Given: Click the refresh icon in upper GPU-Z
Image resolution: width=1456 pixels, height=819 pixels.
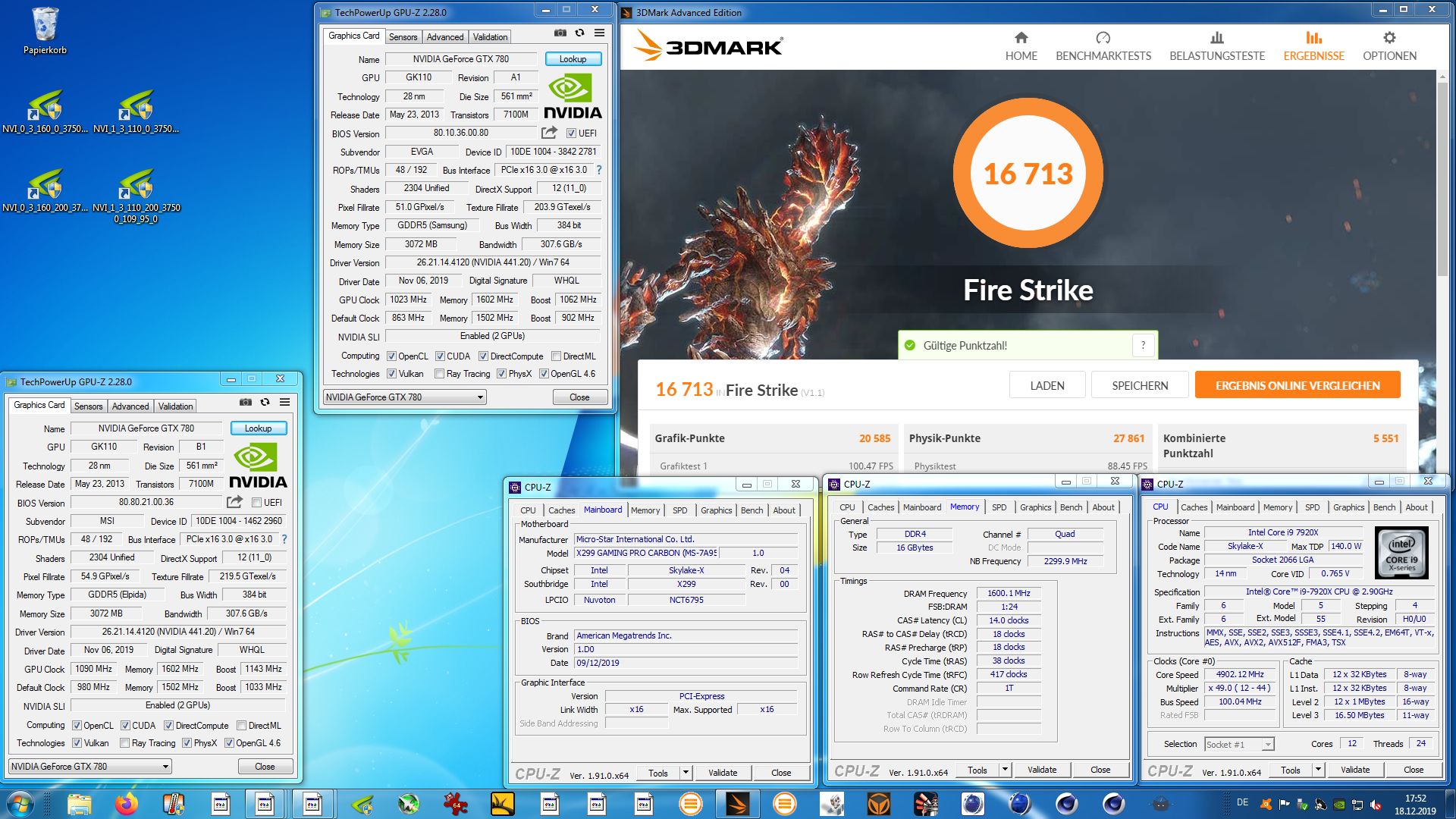Looking at the screenshot, I should [x=579, y=33].
